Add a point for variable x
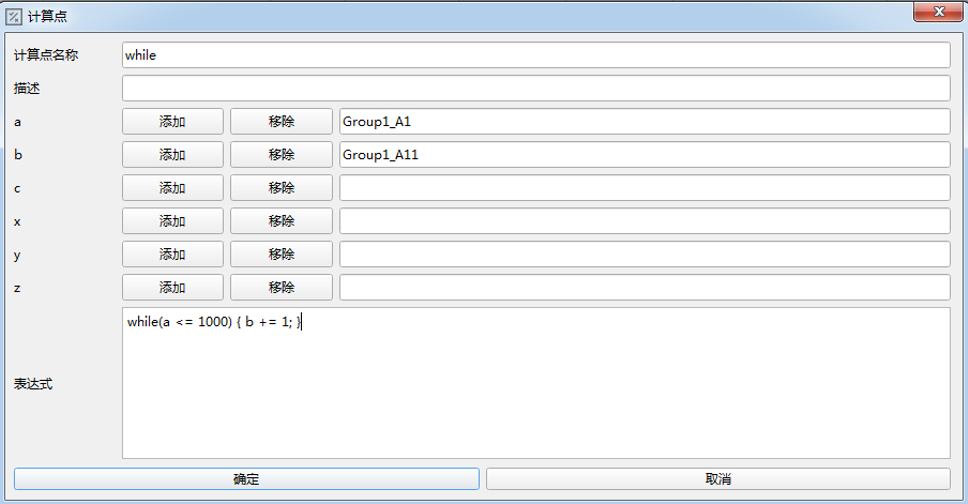Screen dimensions: 968x504 click(172, 221)
